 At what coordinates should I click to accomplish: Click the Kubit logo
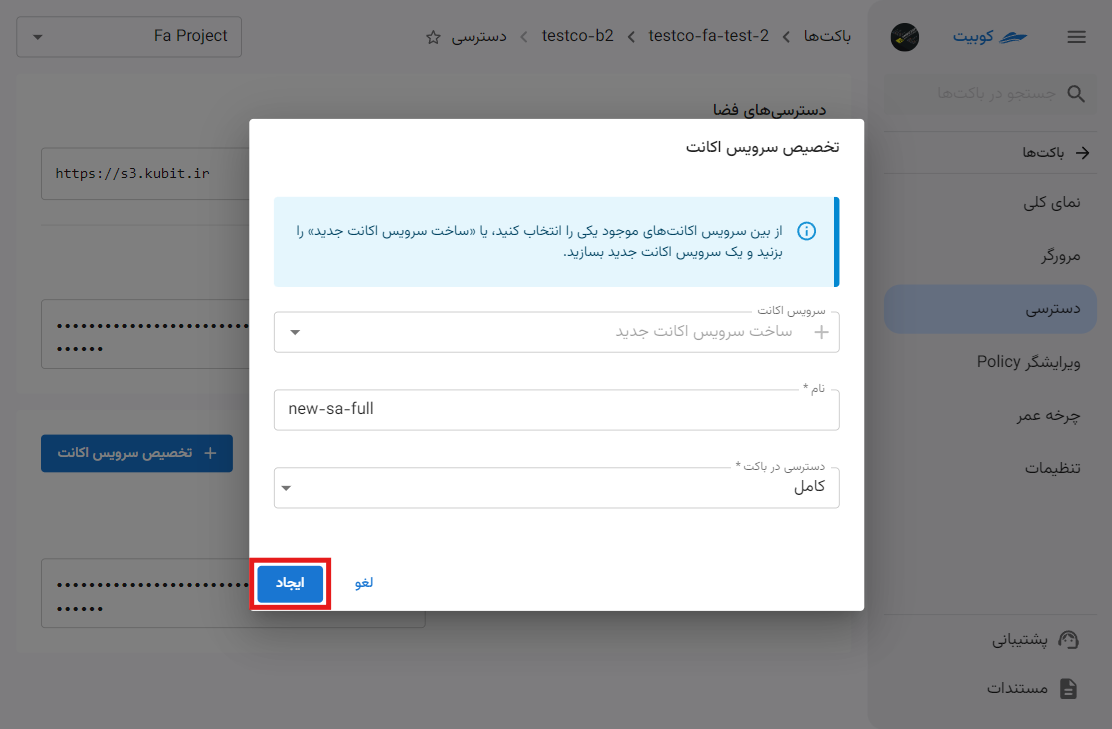click(990, 37)
